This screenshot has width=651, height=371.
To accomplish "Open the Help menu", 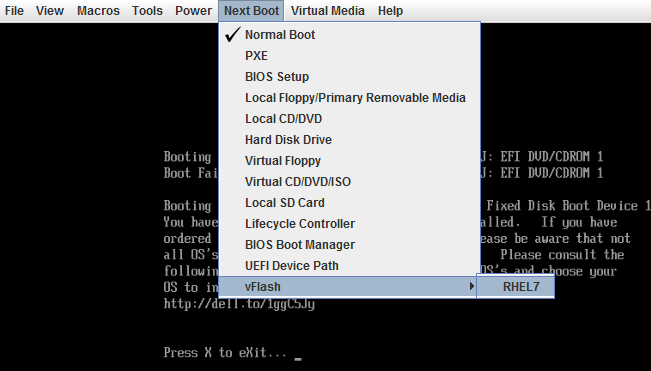I will (x=390, y=11).
